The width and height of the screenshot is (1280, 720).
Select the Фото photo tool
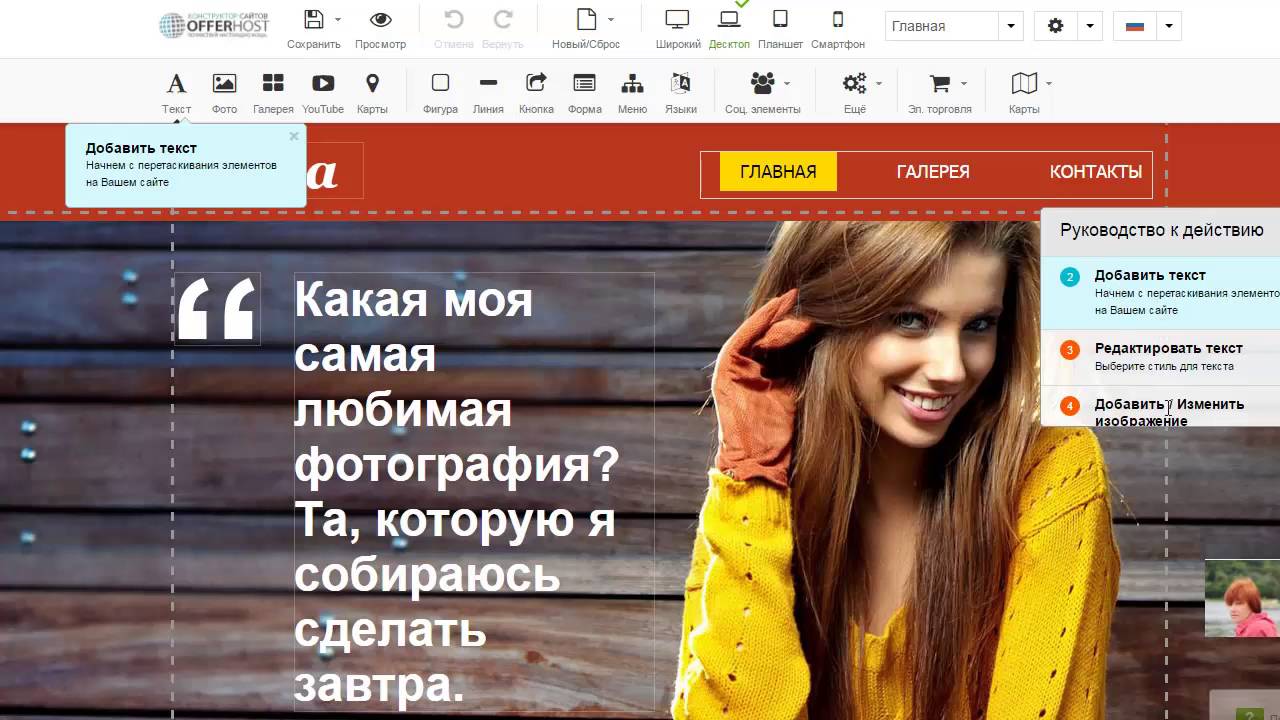coord(224,93)
